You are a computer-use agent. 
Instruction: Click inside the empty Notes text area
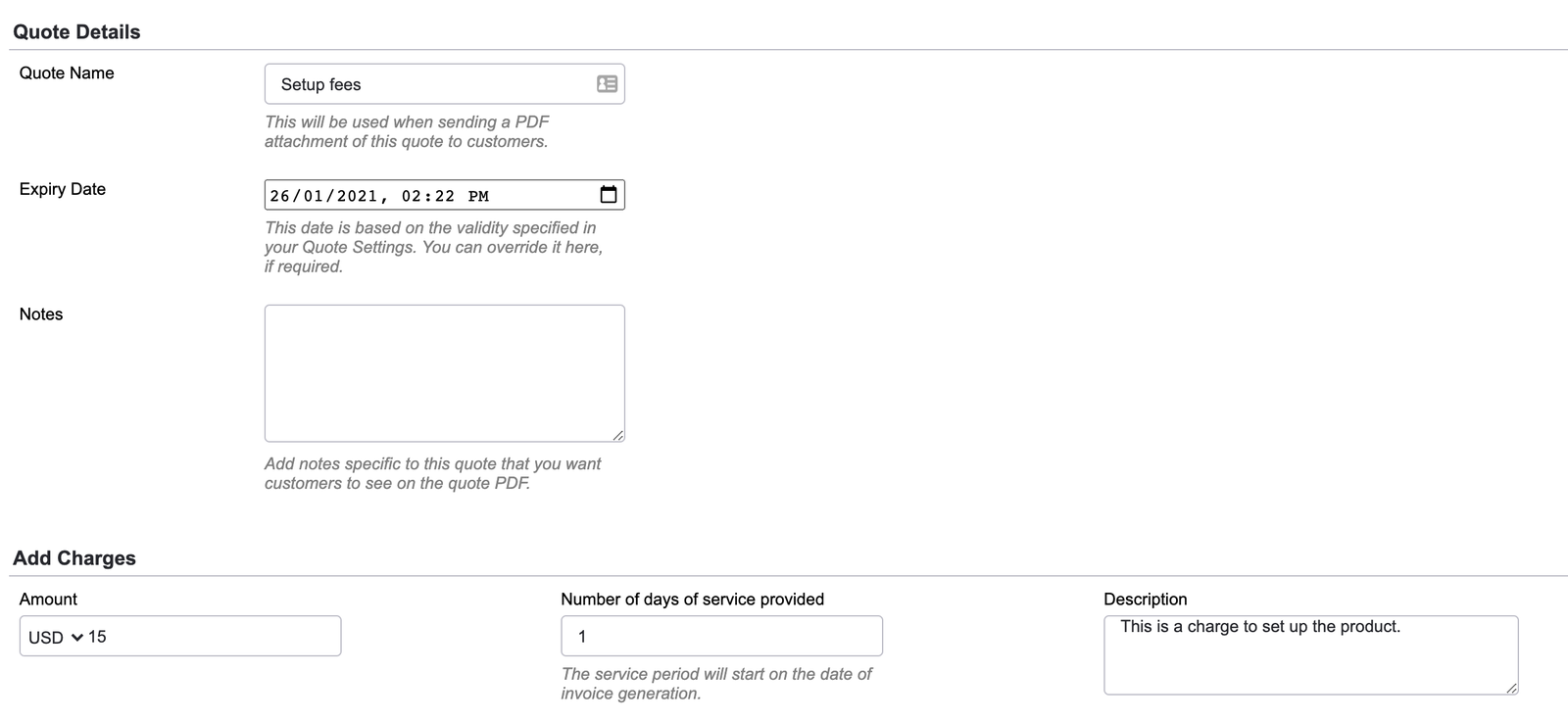point(444,372)
